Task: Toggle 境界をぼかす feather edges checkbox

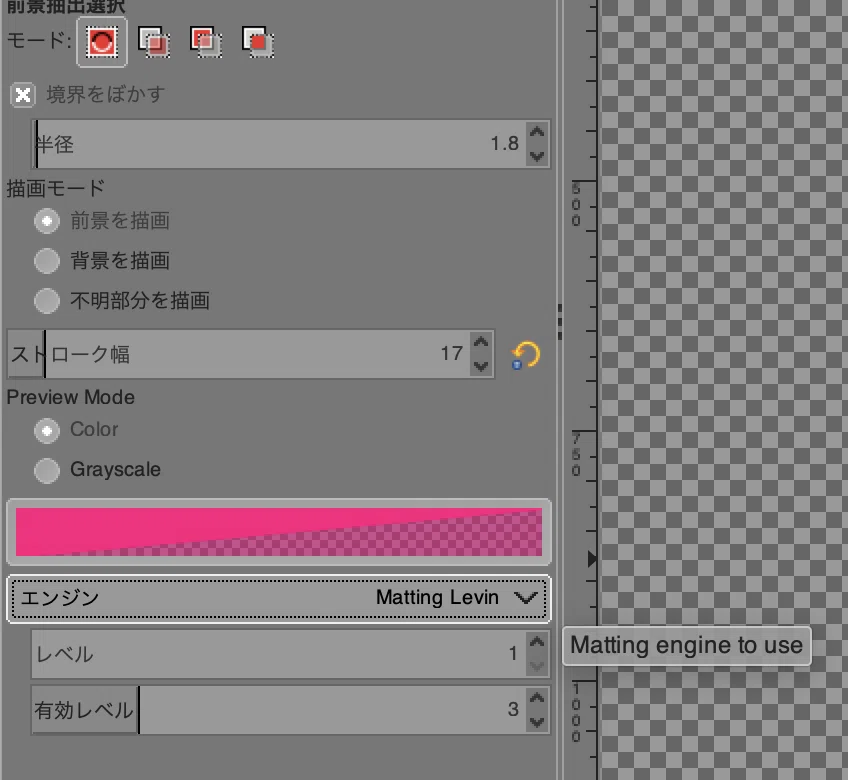Action: [23, 95]
